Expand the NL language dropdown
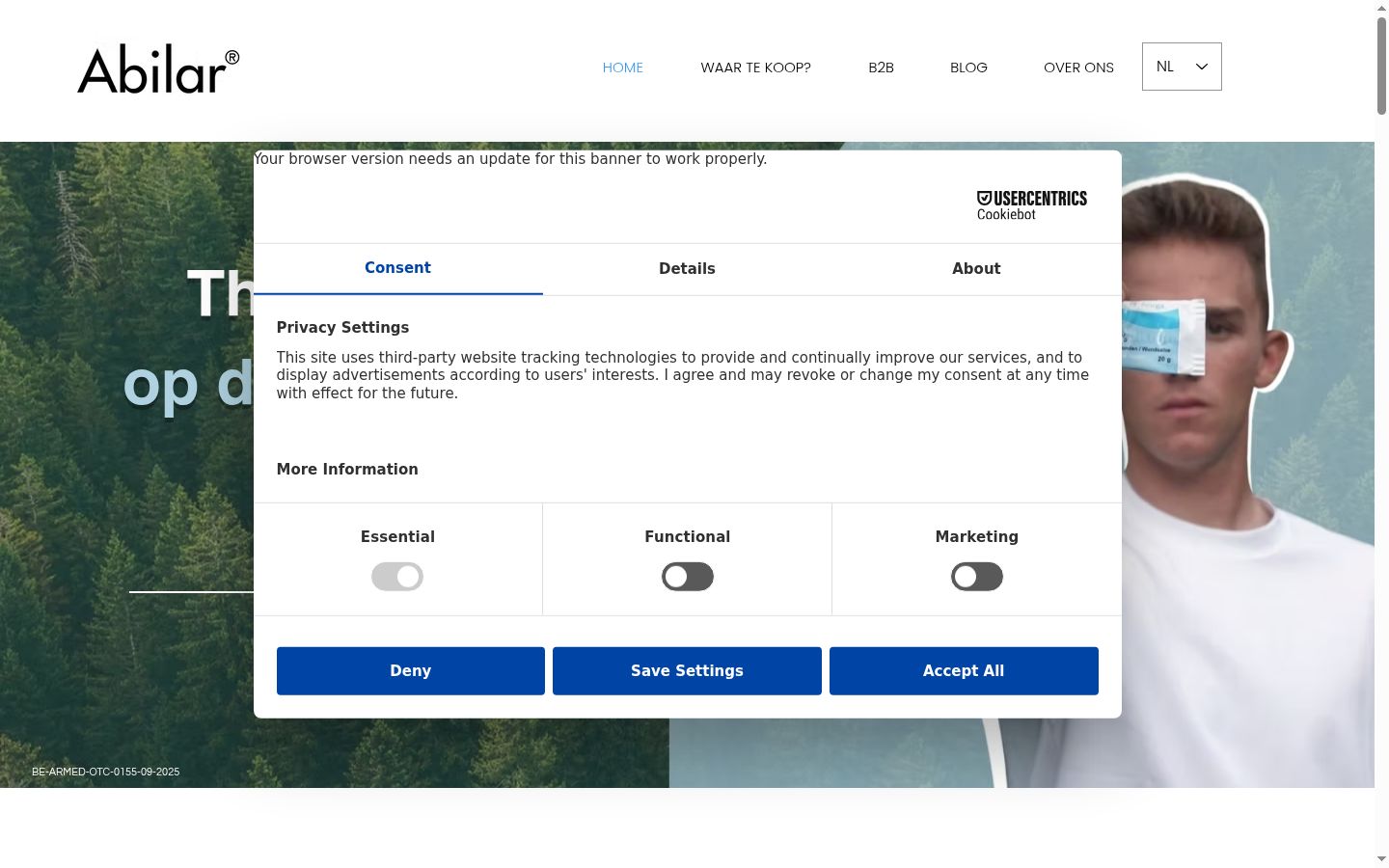This screenshot has height=868, width=1389. click(x=1182, y=67)
